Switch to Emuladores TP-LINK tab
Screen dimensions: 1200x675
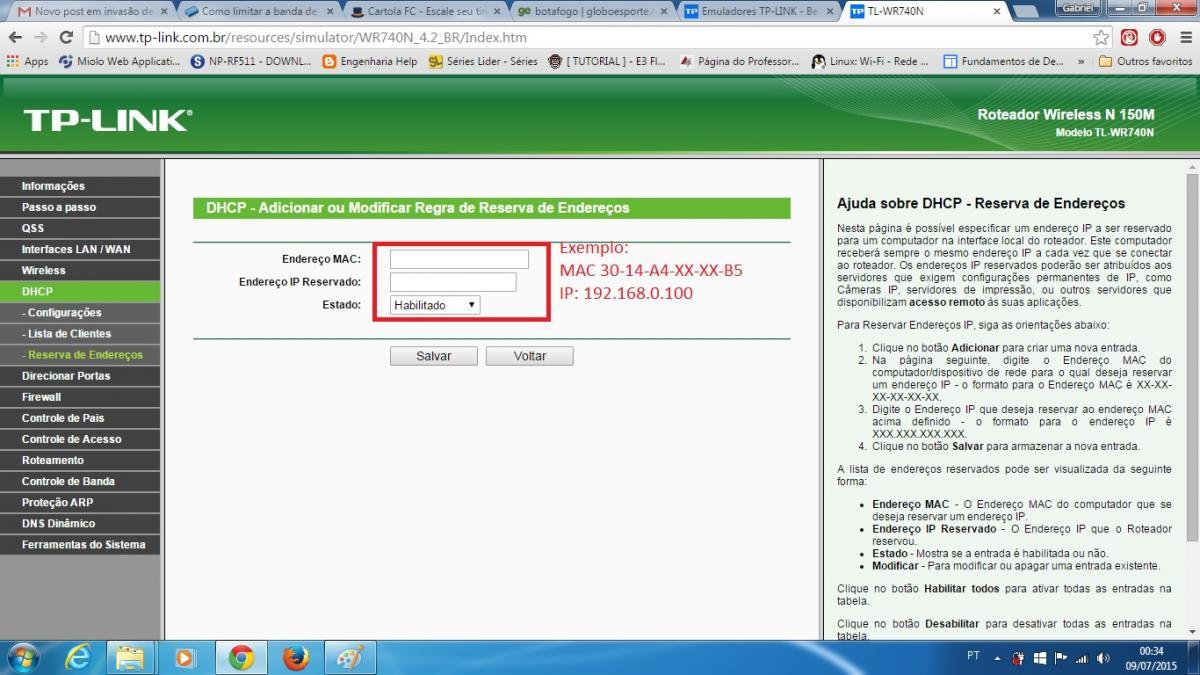[x=759, y=12]
